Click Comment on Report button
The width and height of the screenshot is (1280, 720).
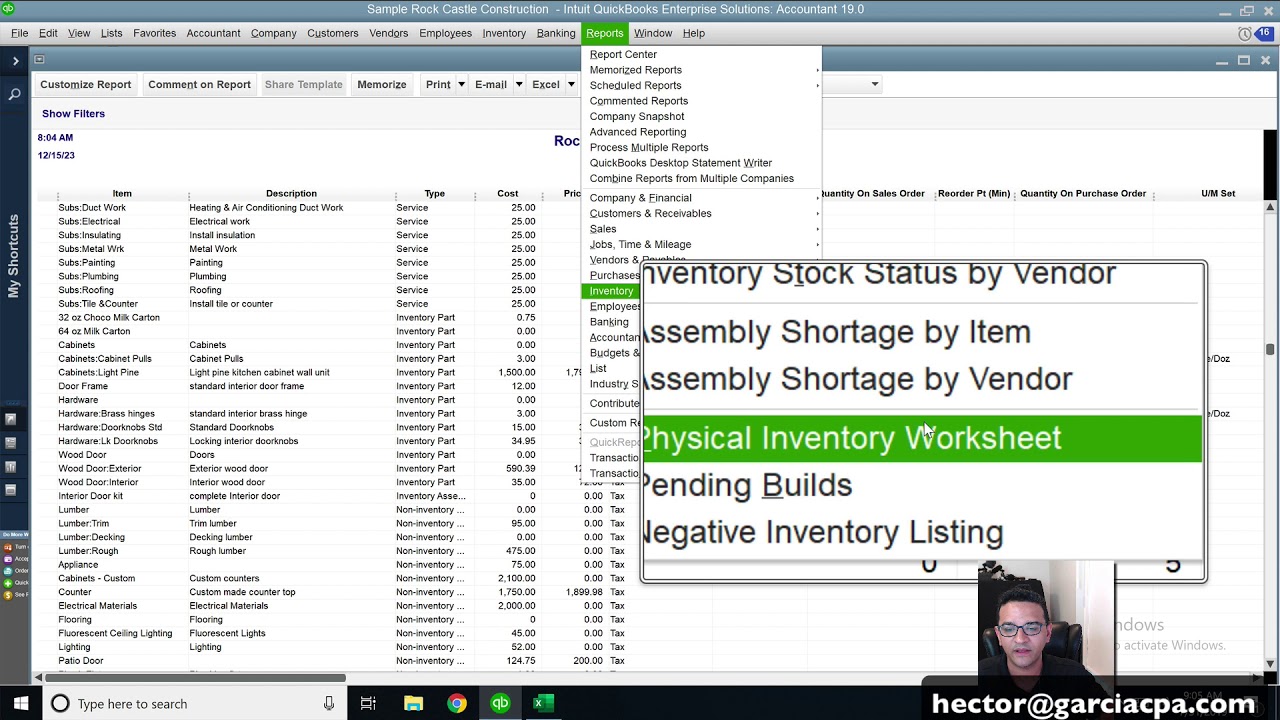pyautogui.click(x=199, y=85)
